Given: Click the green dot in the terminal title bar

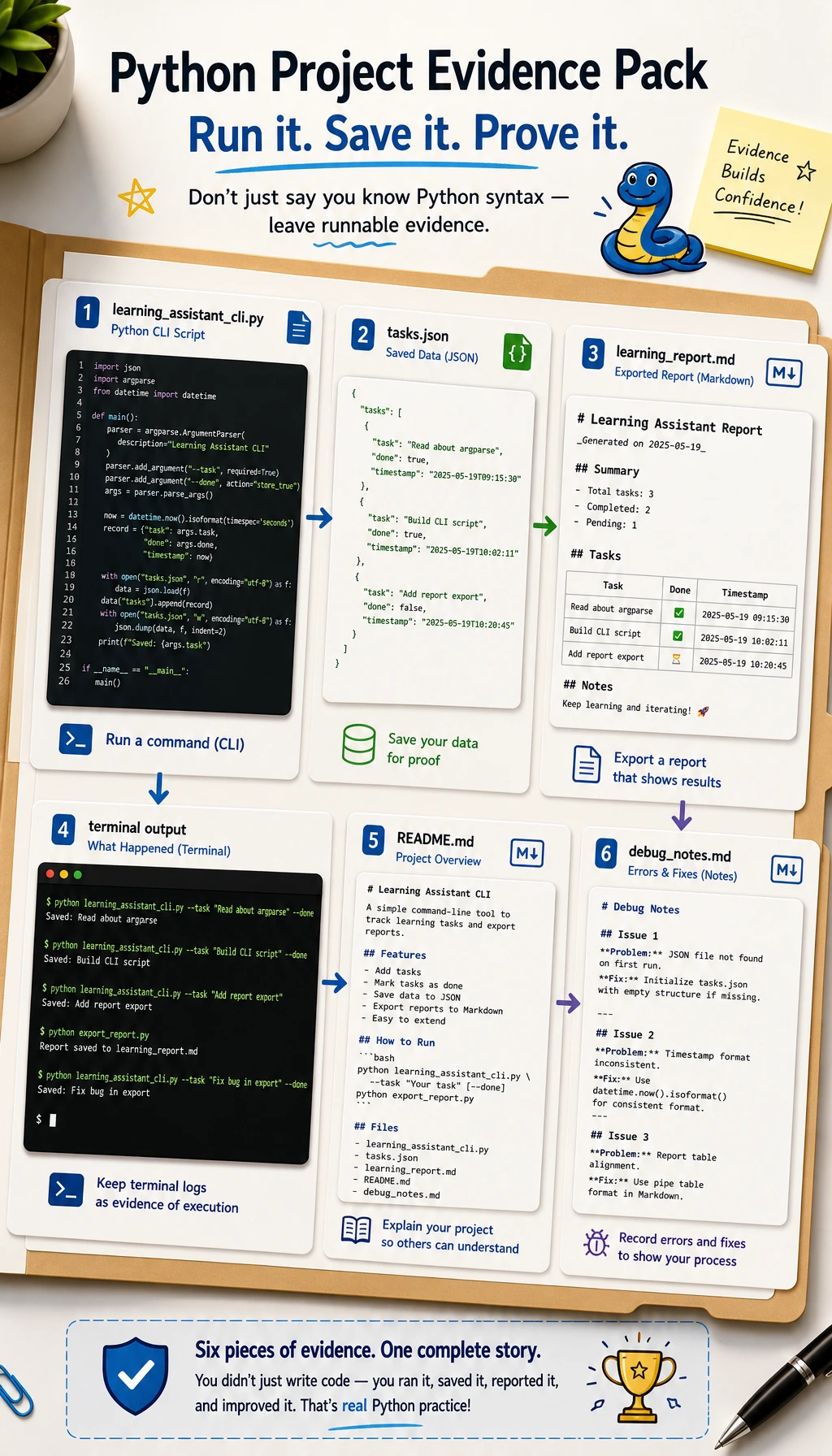Looking at the screenshot, I should (x=78, y=875).
